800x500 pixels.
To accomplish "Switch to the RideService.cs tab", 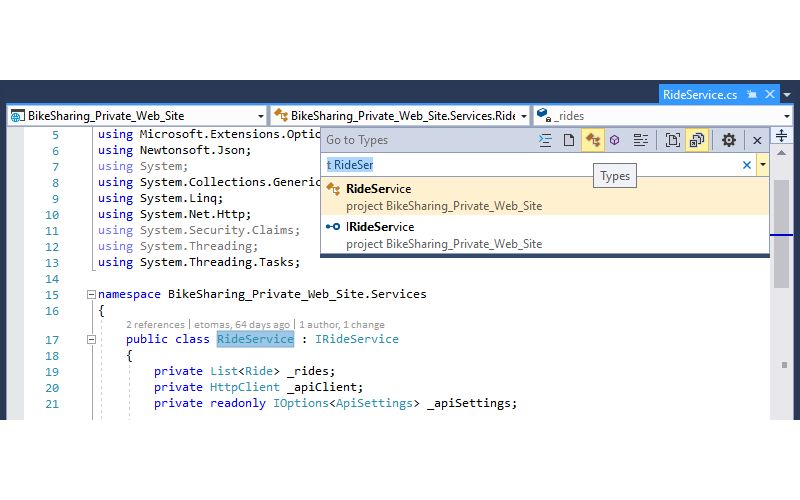I will [x=699, y=94].
